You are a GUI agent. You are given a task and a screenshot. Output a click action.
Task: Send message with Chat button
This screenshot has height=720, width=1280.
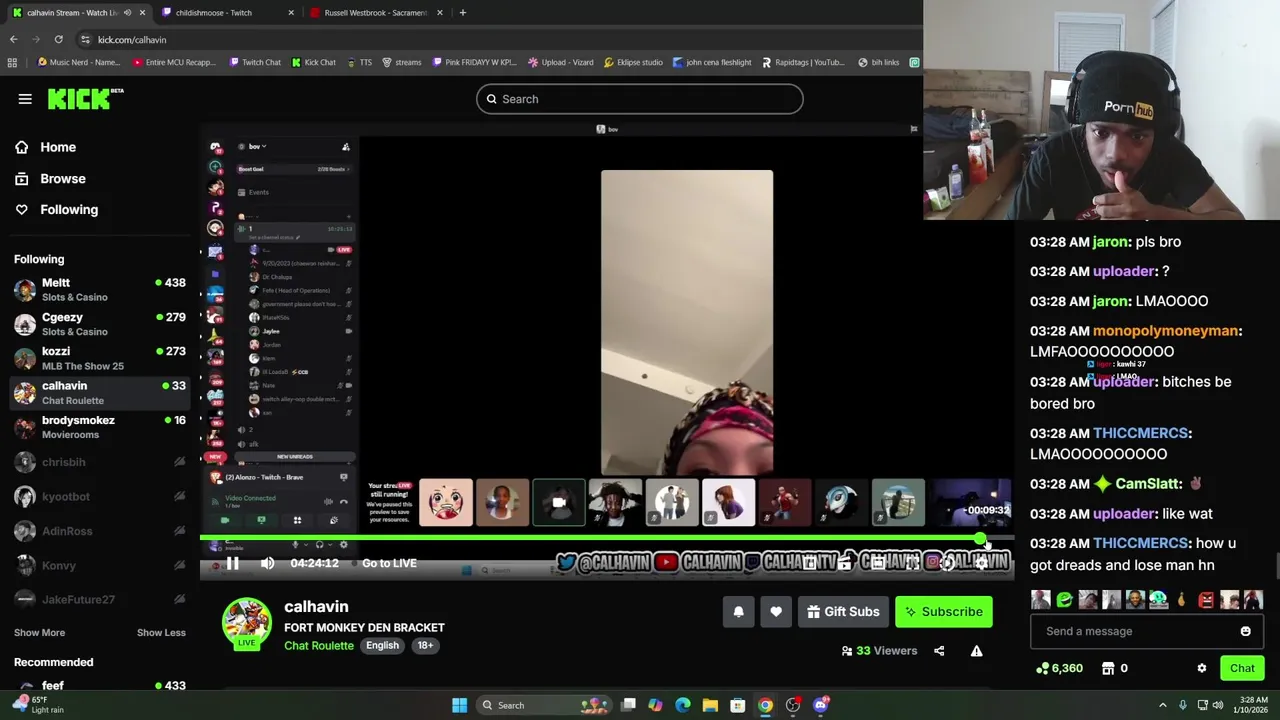click(1242, 668)
